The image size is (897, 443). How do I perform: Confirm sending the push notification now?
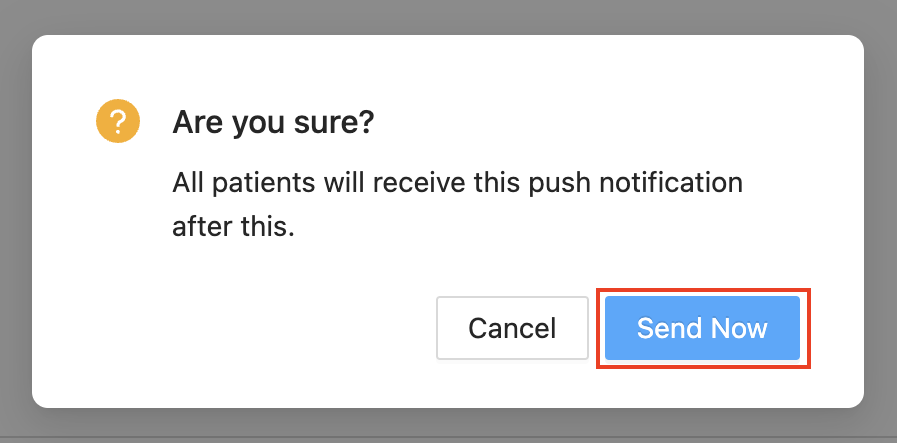point(702,328)
